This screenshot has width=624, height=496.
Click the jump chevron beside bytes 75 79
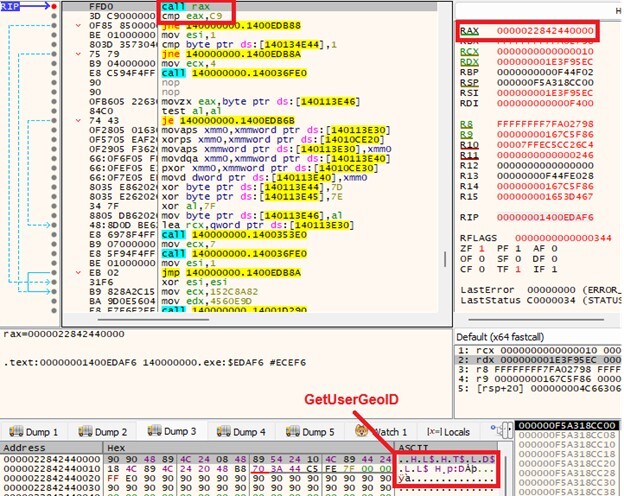78,54
